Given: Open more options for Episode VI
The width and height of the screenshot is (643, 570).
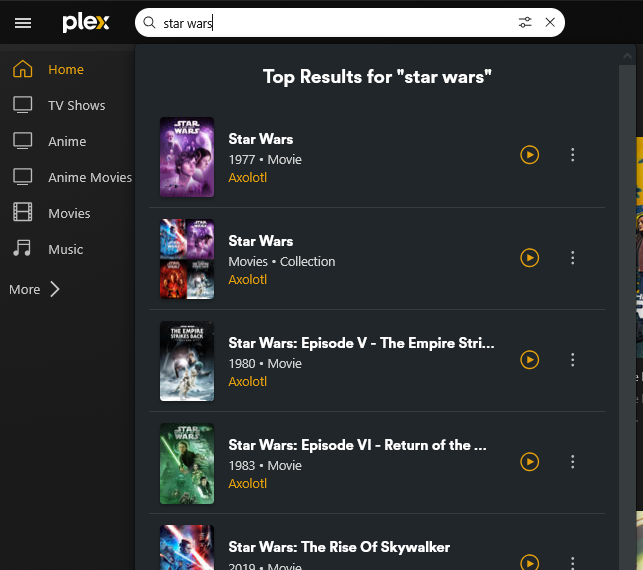Looking at the screenshot, I should pos(573,462).
